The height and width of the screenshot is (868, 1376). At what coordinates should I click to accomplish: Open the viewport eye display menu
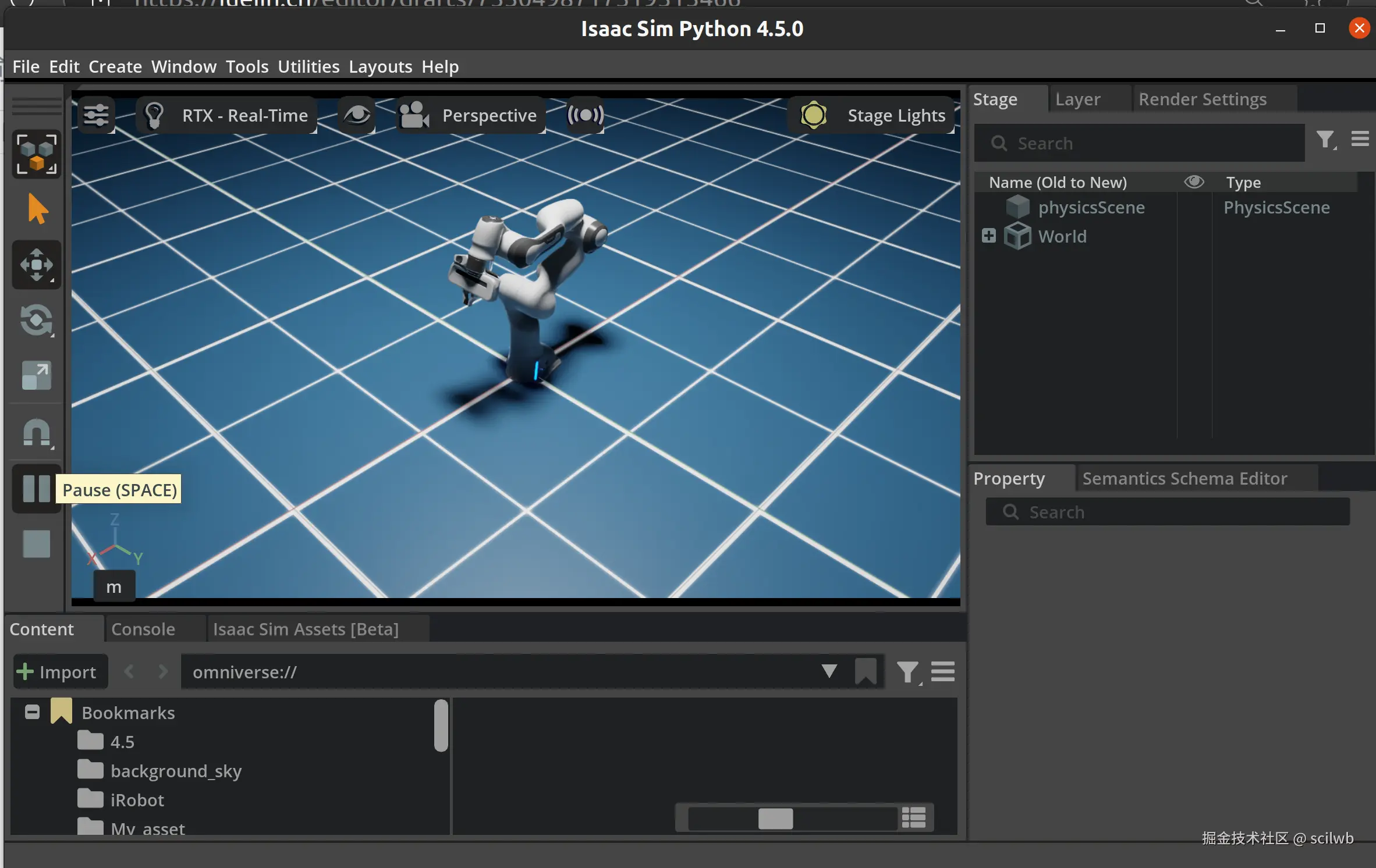pos(357,115)
